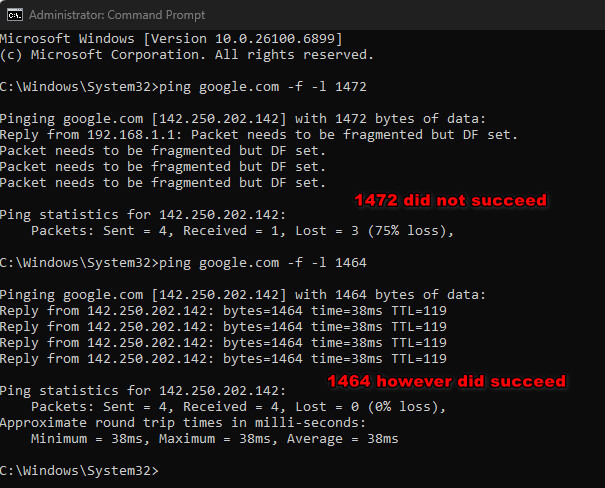Click the last "bytes=1464 time=38ms" reply line
Screen dimensions: 605x488
tap(223, 359)
